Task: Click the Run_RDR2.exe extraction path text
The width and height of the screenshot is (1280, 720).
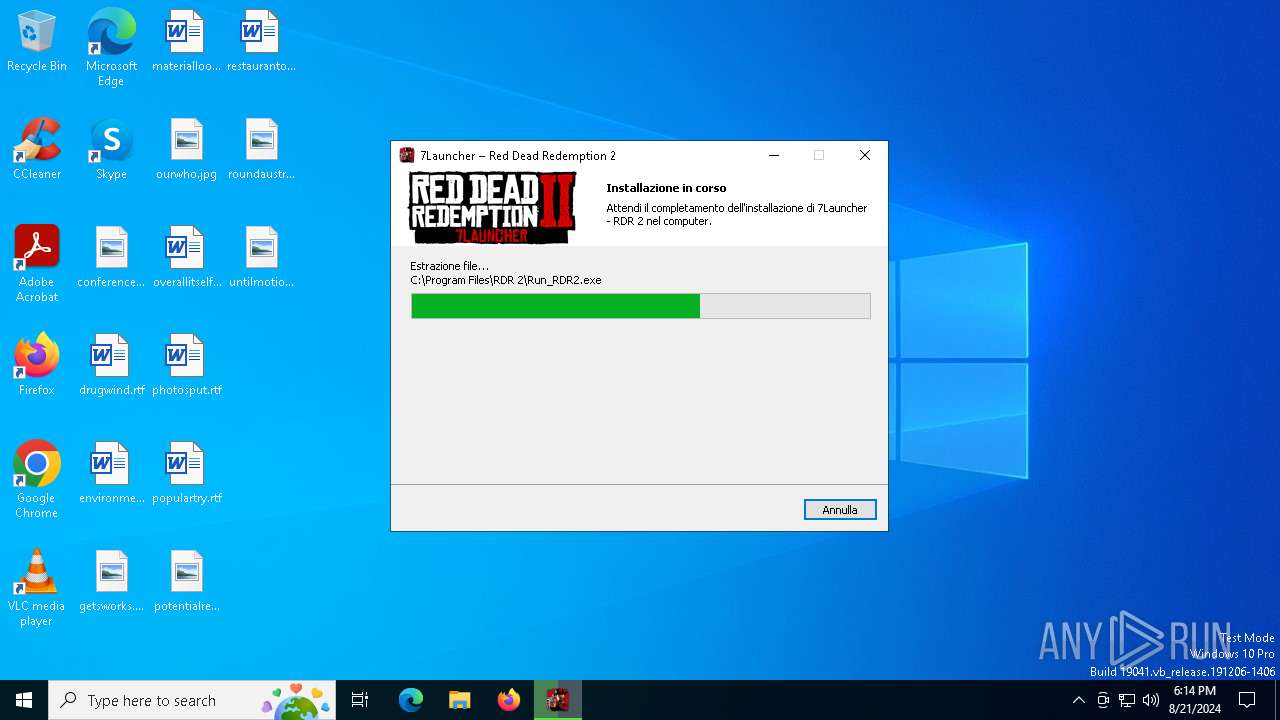Action: coord(506,280)
